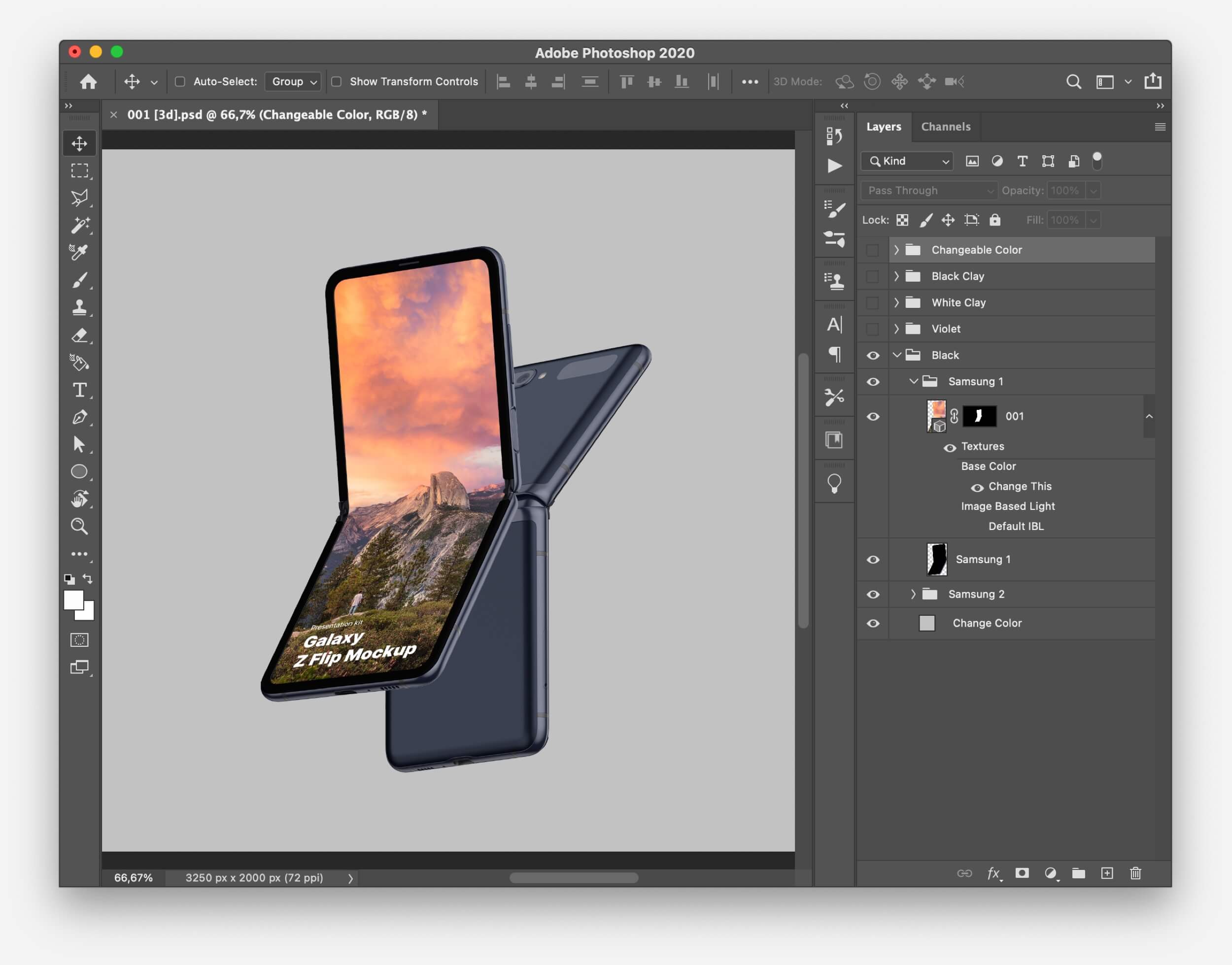The image size is (1232, 965).
Task: Select the Move tool in the toolbox
Action: (79, 143)
